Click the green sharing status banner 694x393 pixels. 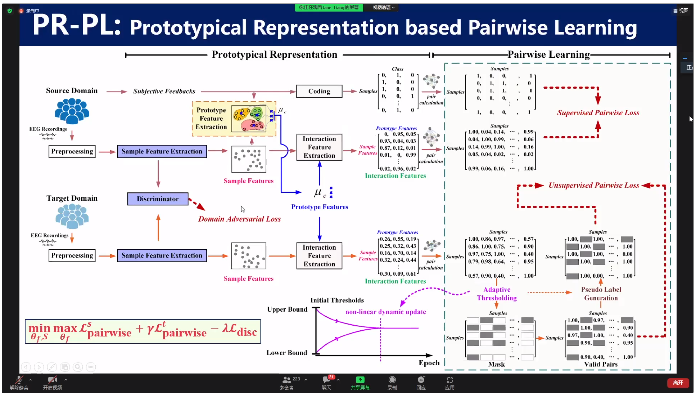(x=329, y=8)
